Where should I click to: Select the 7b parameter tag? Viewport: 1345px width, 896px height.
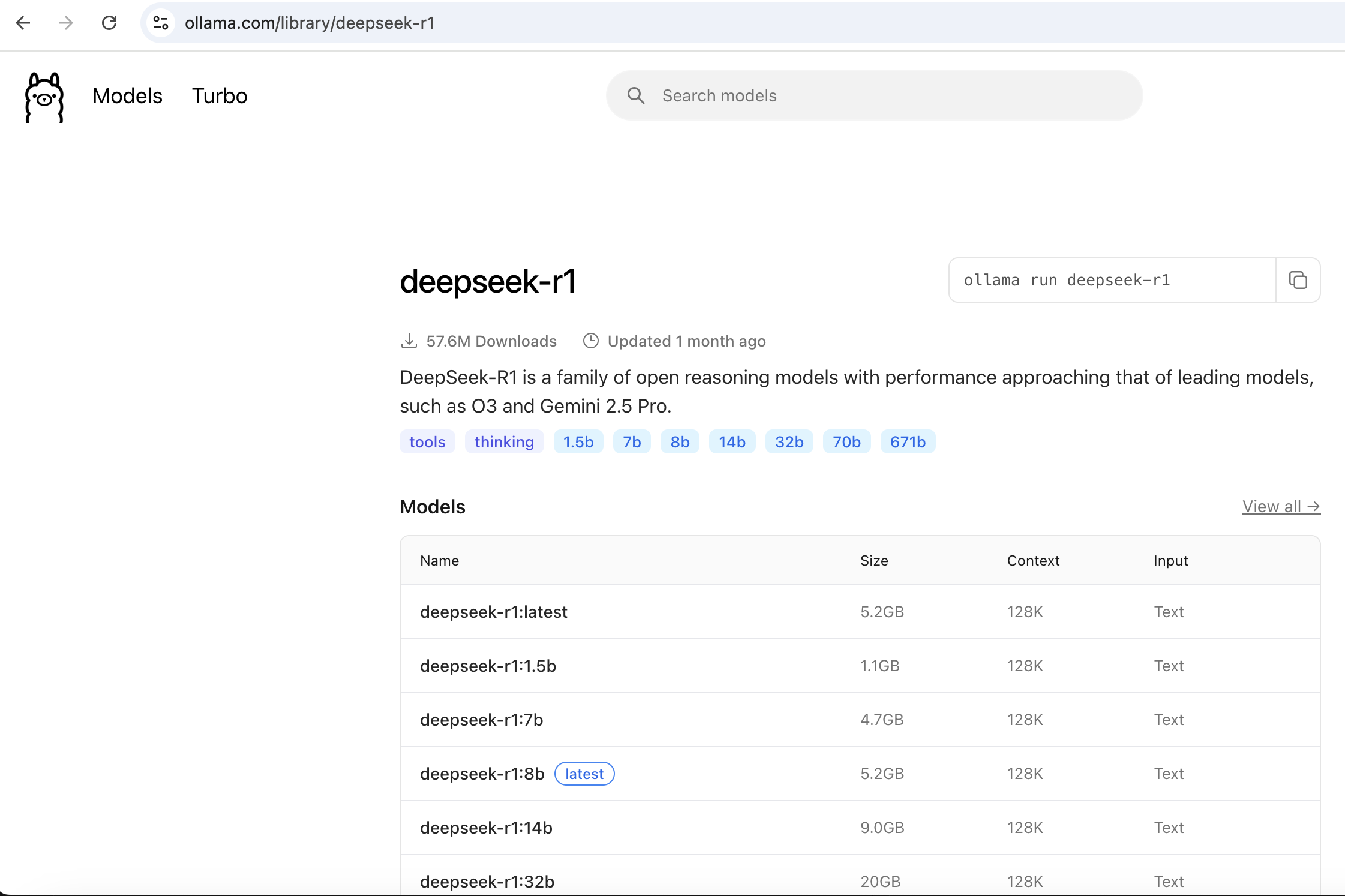pos(632,441)
